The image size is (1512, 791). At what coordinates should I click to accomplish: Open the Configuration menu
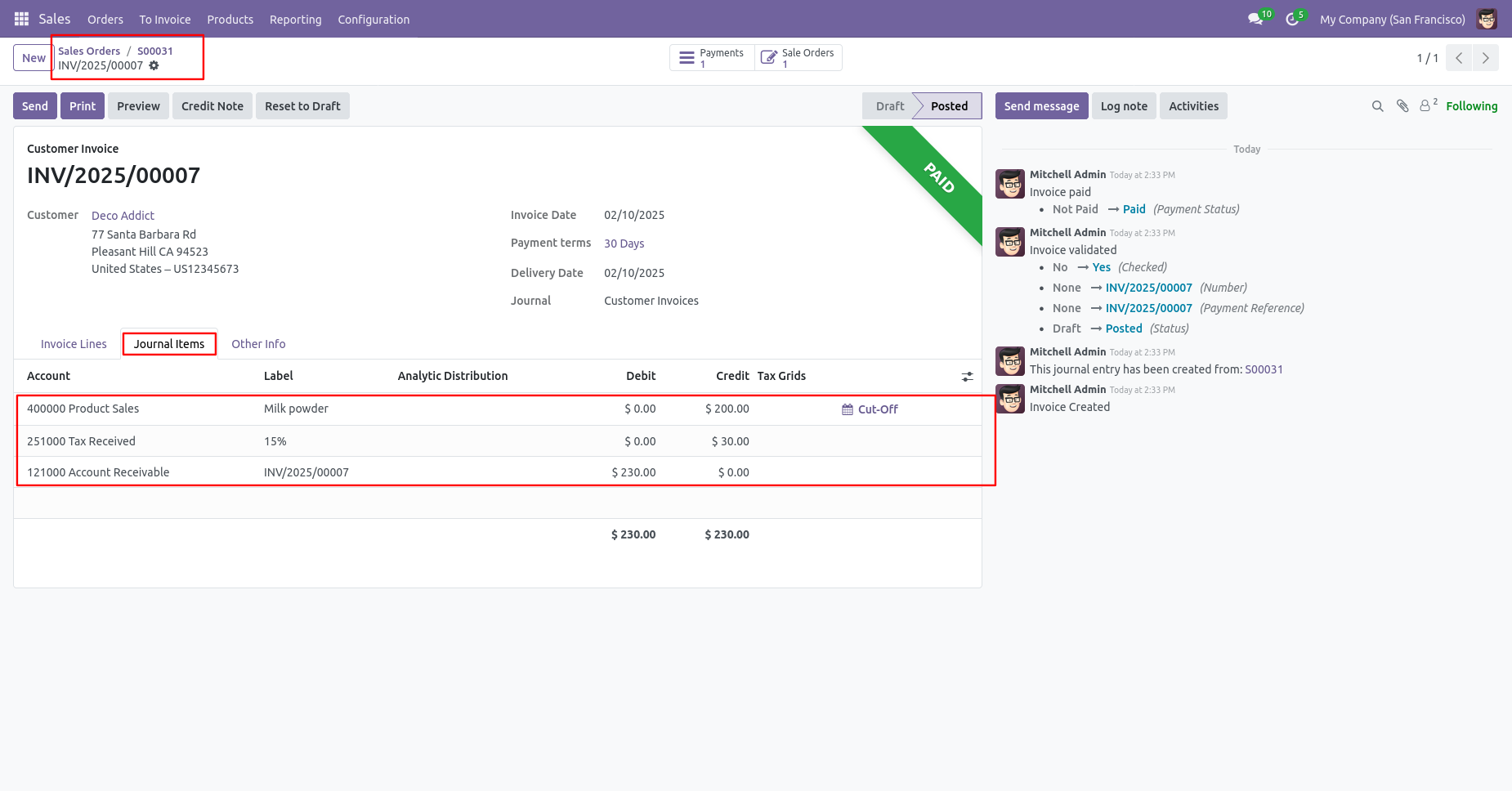[x=374, y=19]
